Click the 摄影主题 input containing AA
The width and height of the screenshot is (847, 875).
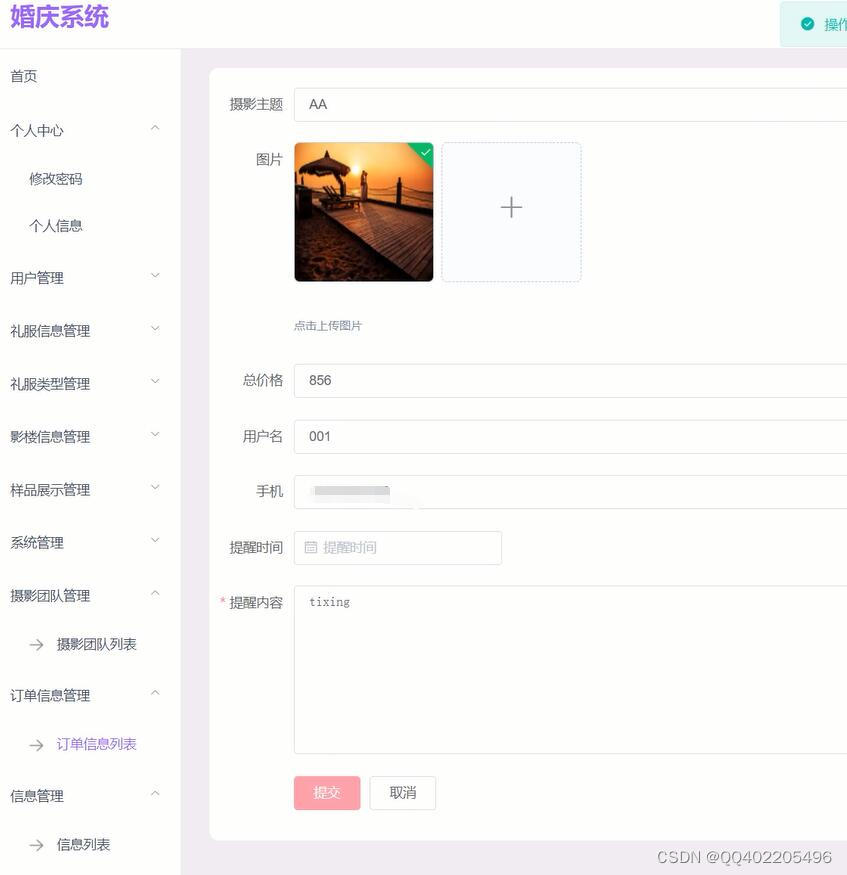570,105
